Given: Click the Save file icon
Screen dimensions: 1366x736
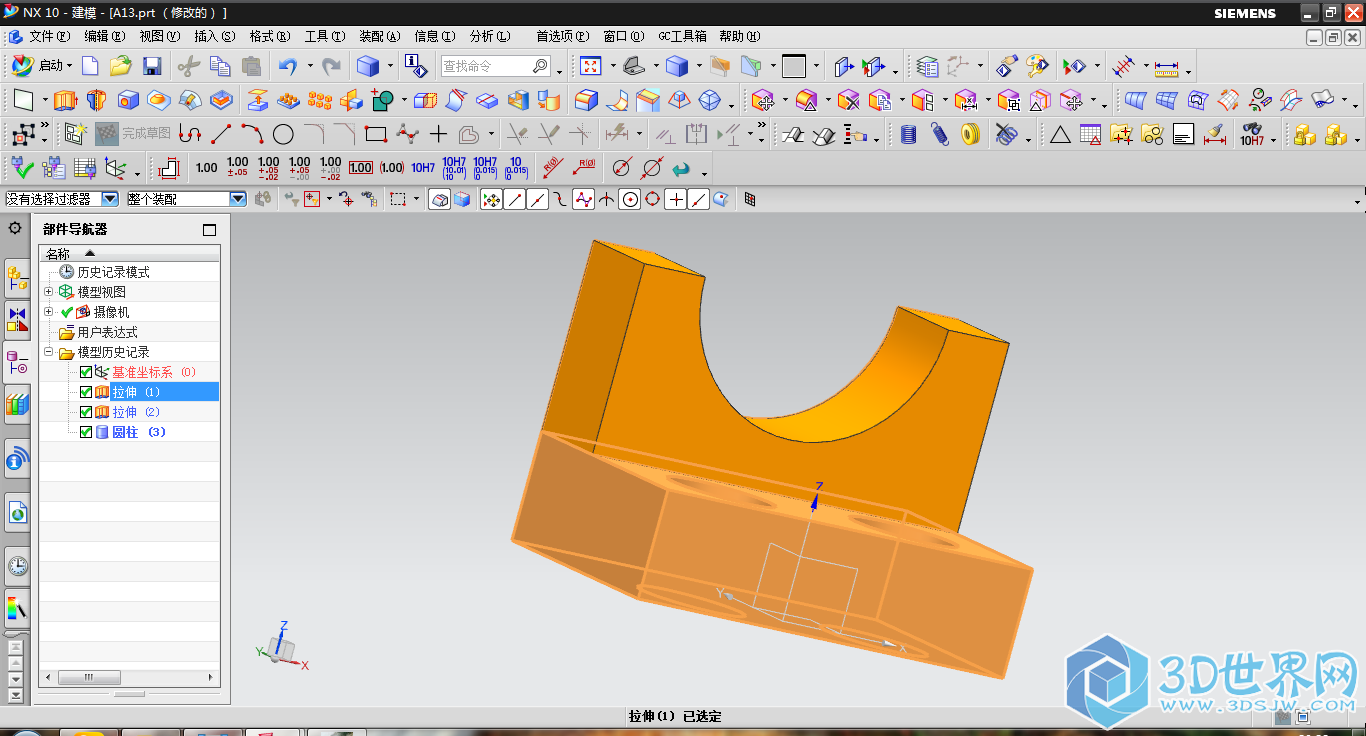Looking at the screenshot, I should [152, 66].
